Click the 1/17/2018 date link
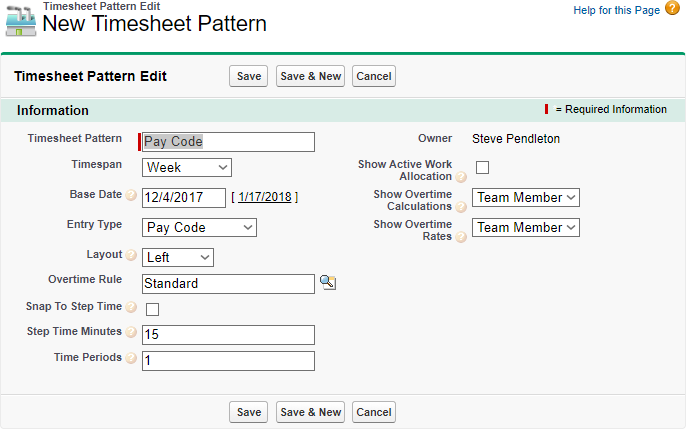 point(265,197)
